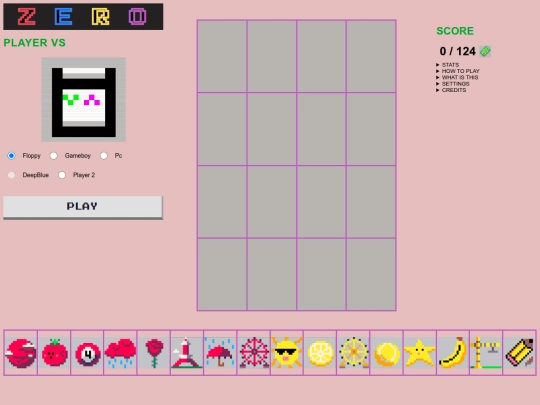Click the '0 / 124' score value

point(457,51)
